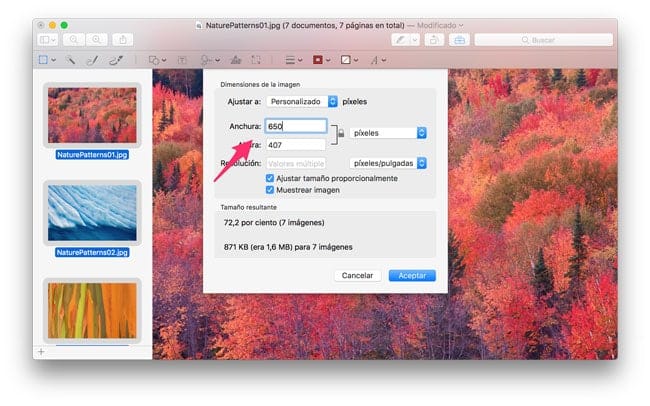Click the Aceptar button
The width and height of the screenshot is (650, 406).
coord(412,276)
